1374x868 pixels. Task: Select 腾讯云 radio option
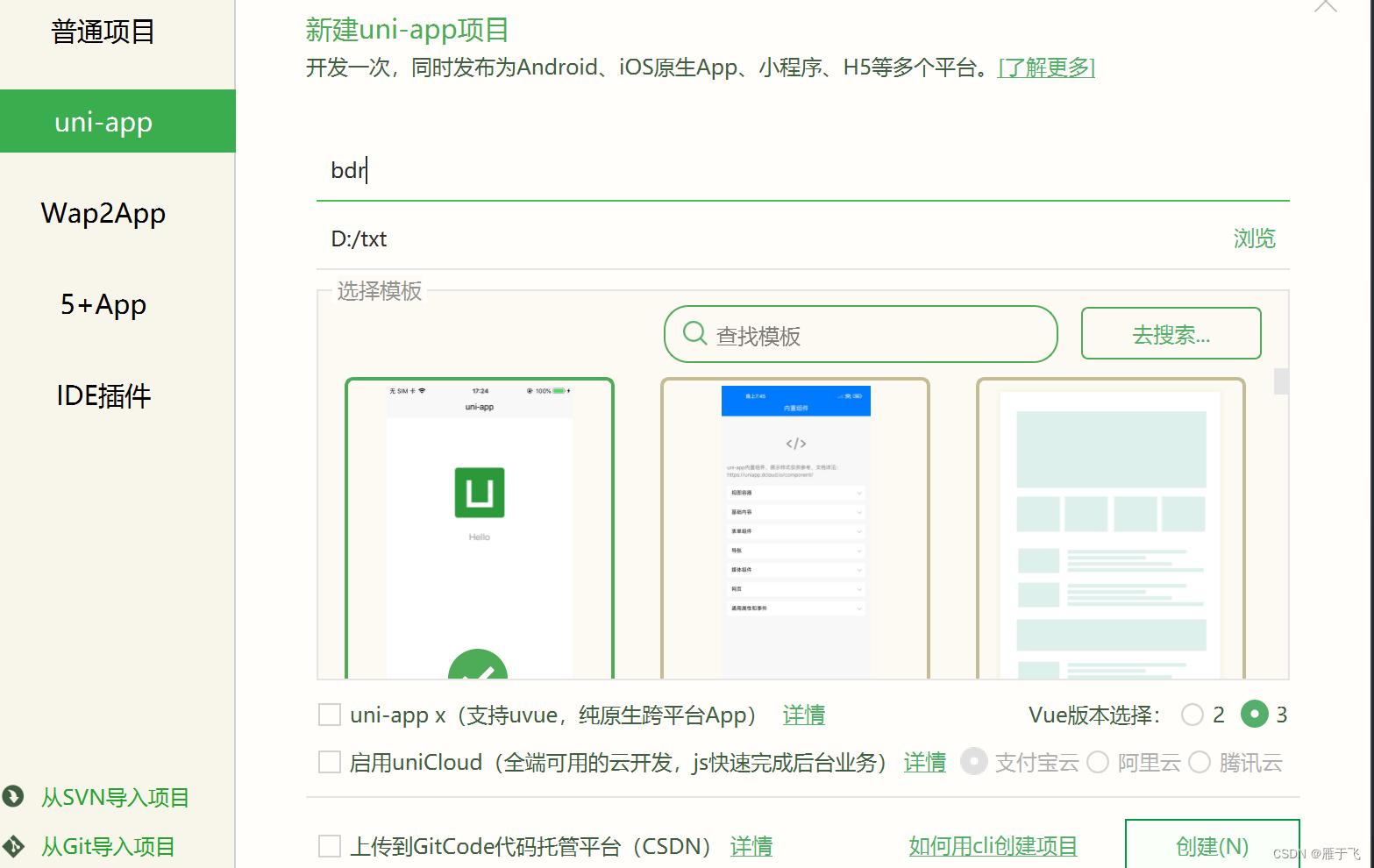coord(1200,762)
